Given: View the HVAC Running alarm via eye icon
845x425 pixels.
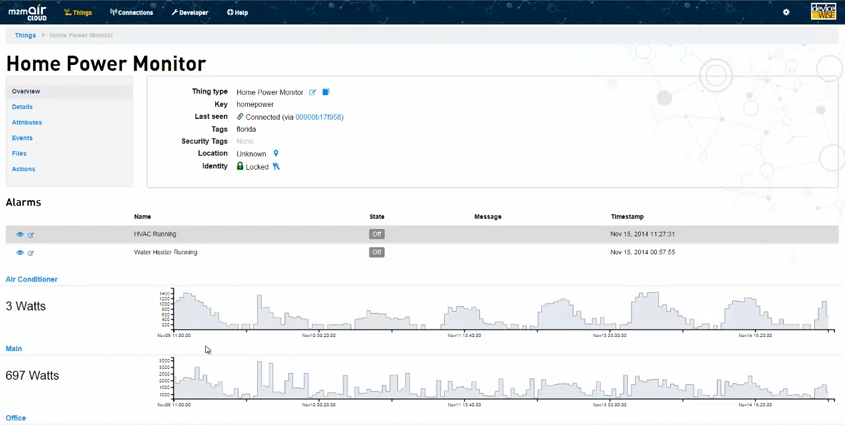Looking at the screenshot, I should [19, 235].
